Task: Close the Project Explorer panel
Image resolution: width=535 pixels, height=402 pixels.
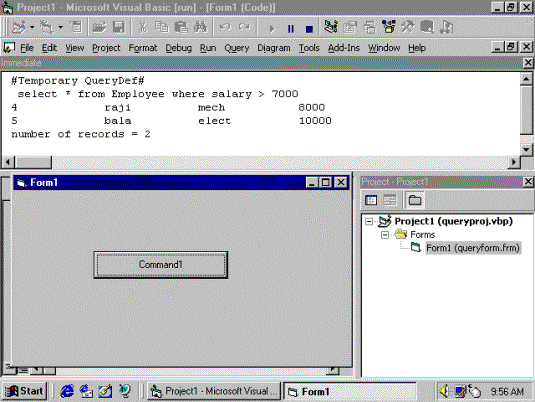Action: 528,182
